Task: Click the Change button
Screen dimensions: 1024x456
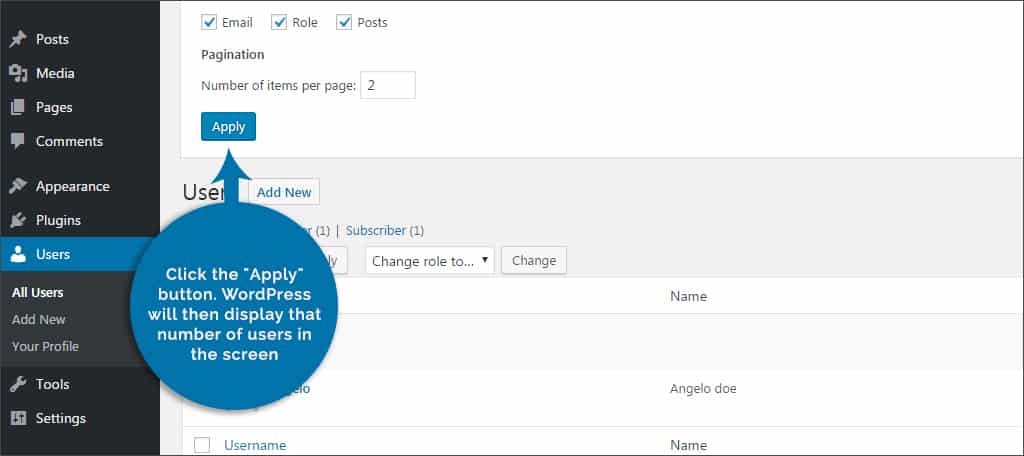Action: (534, 260)
